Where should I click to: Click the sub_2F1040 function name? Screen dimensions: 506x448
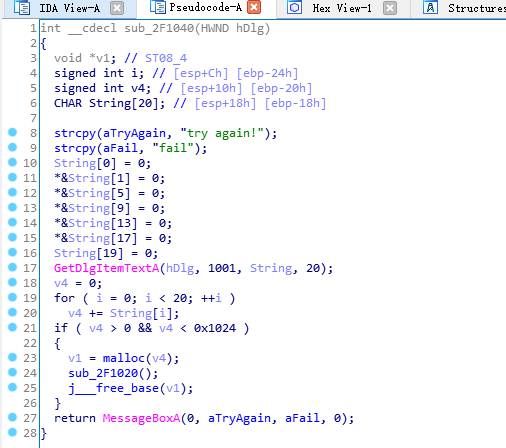tap(159, 28)
